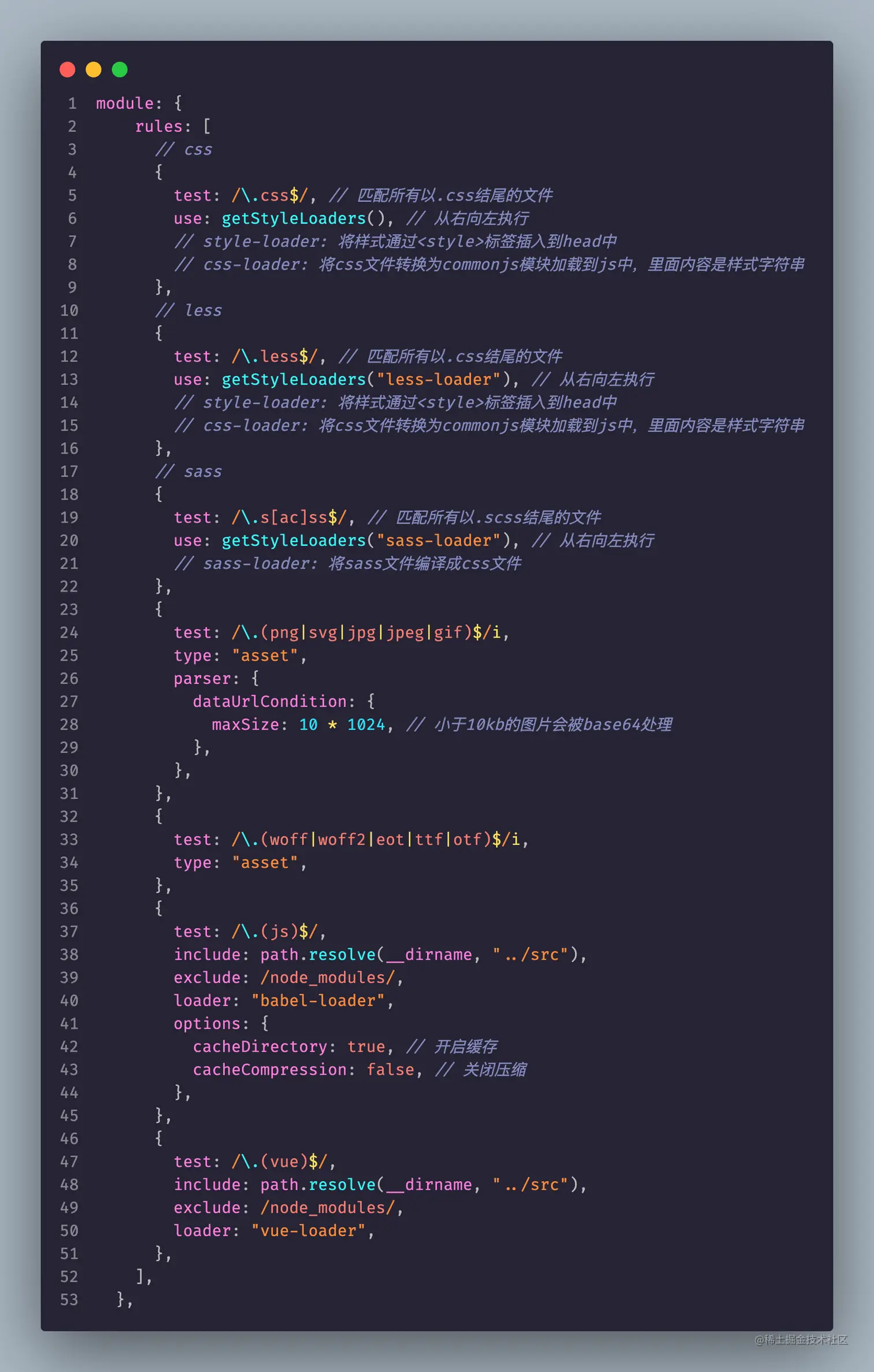Click the regex '/\.(vue)$/'

(280, 1162)
